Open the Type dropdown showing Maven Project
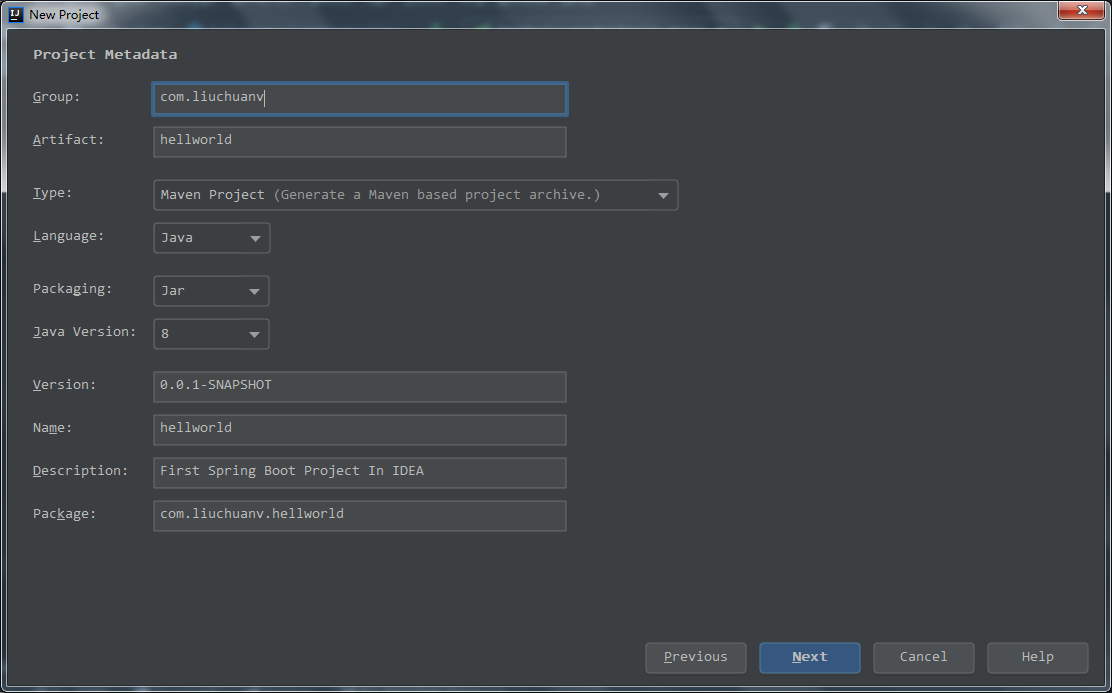This screenshot has width=1112, height=693. pyautogui.click(x=415, y=195)
